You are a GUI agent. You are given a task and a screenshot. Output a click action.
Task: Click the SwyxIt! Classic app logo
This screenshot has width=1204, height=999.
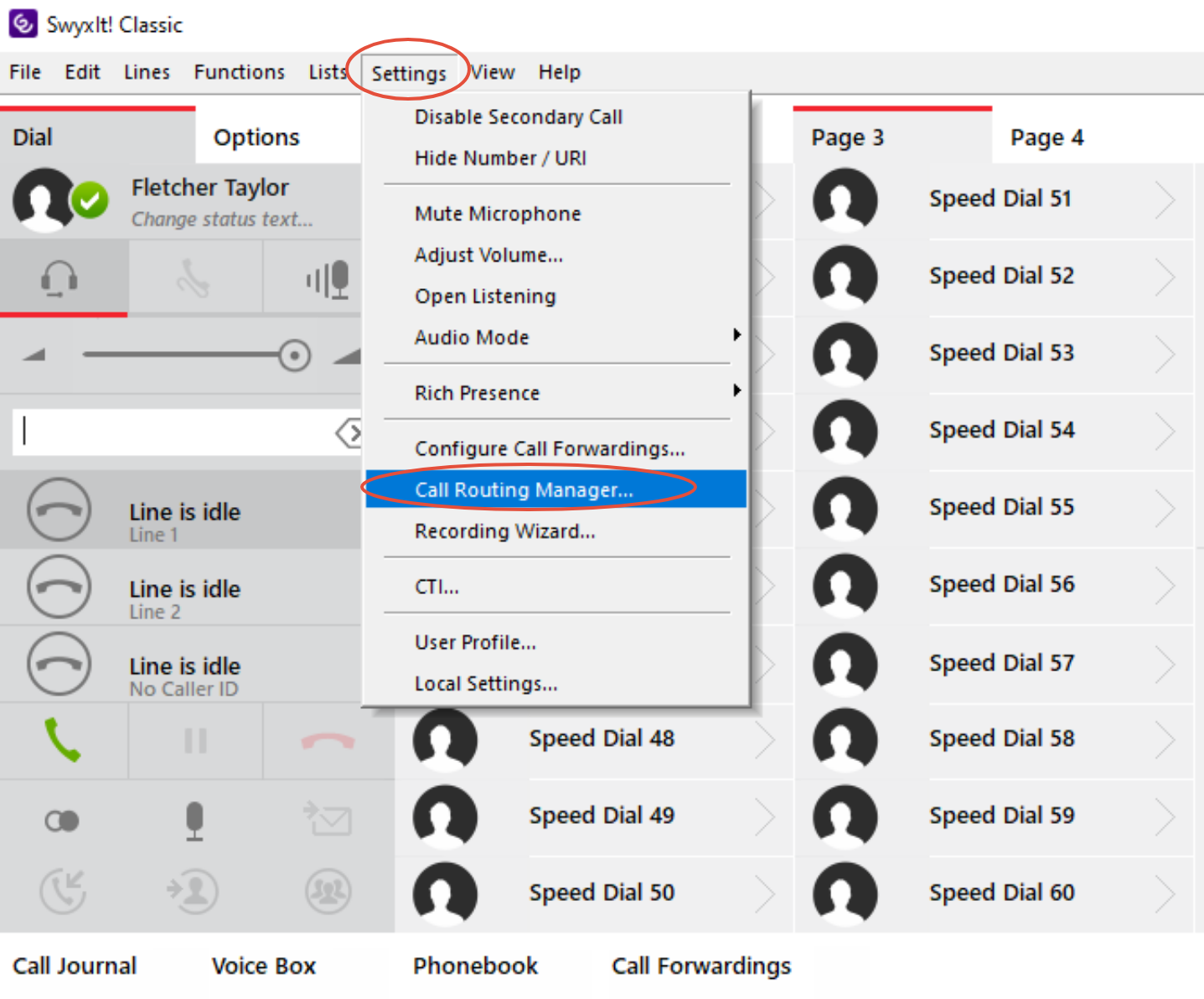pyautogui.click(x=23, y=23)
